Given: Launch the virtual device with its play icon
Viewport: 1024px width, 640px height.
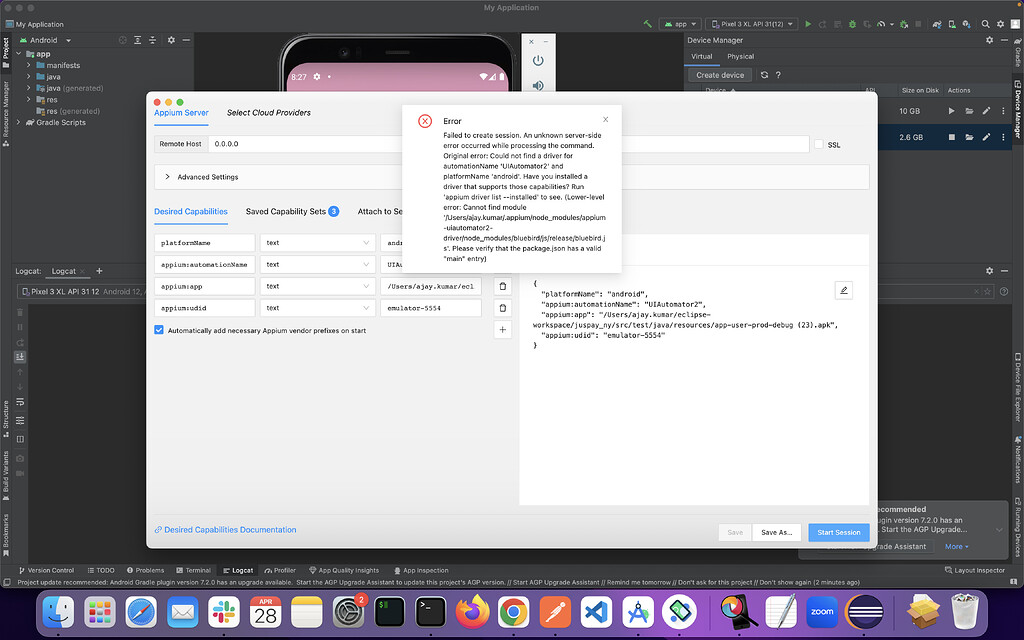Looking at the screenshot, I should click(x=952, y=111).
